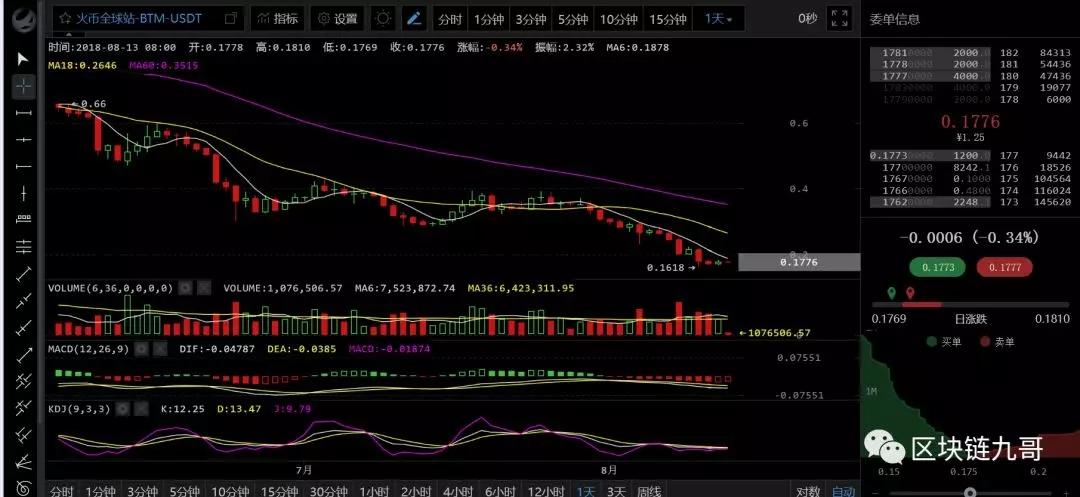Click the 0.1618 low price marker
The width and height of the screenshot is (1080, 497).
[672, 268]
